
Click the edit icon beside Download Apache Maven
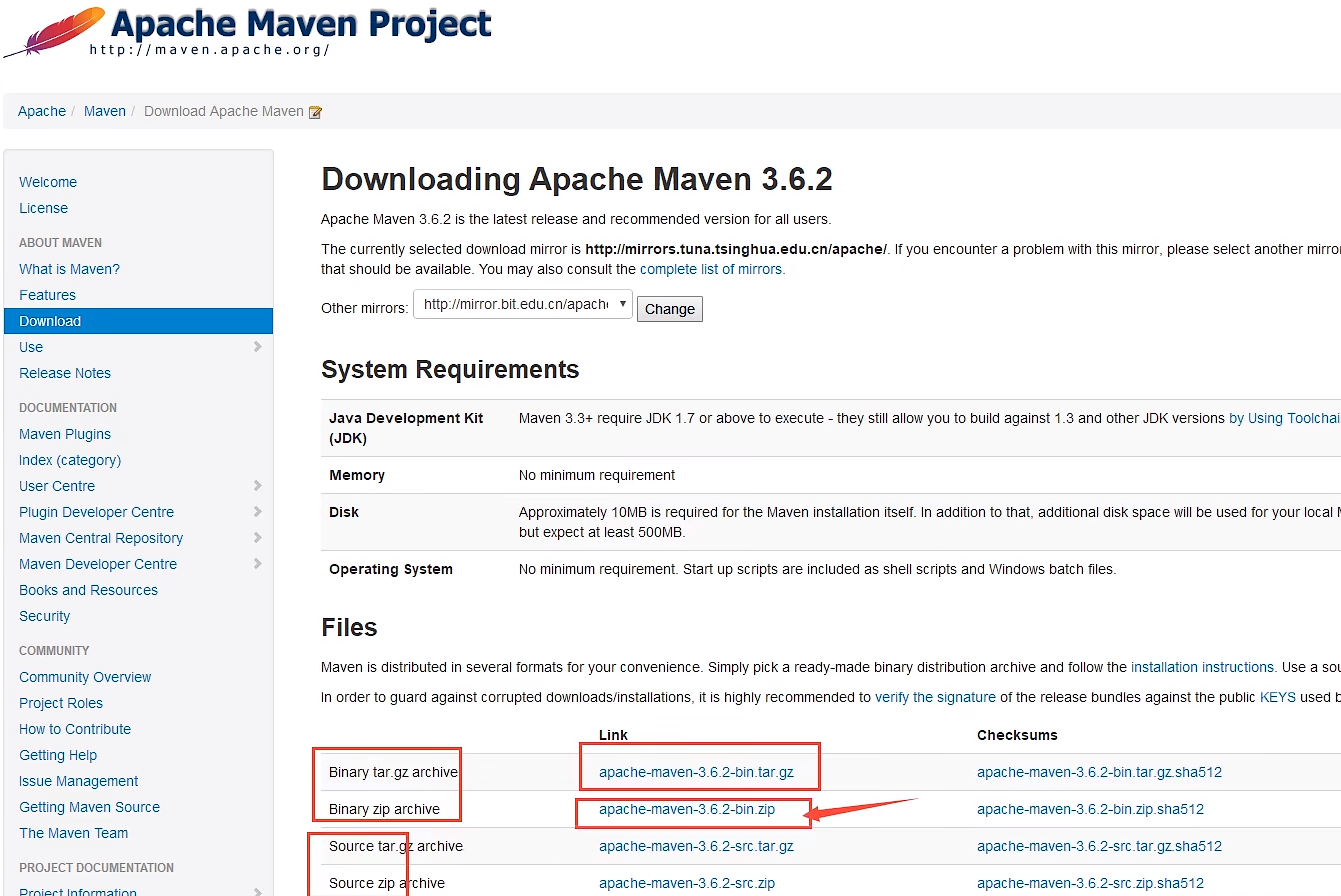pos(315,112)
